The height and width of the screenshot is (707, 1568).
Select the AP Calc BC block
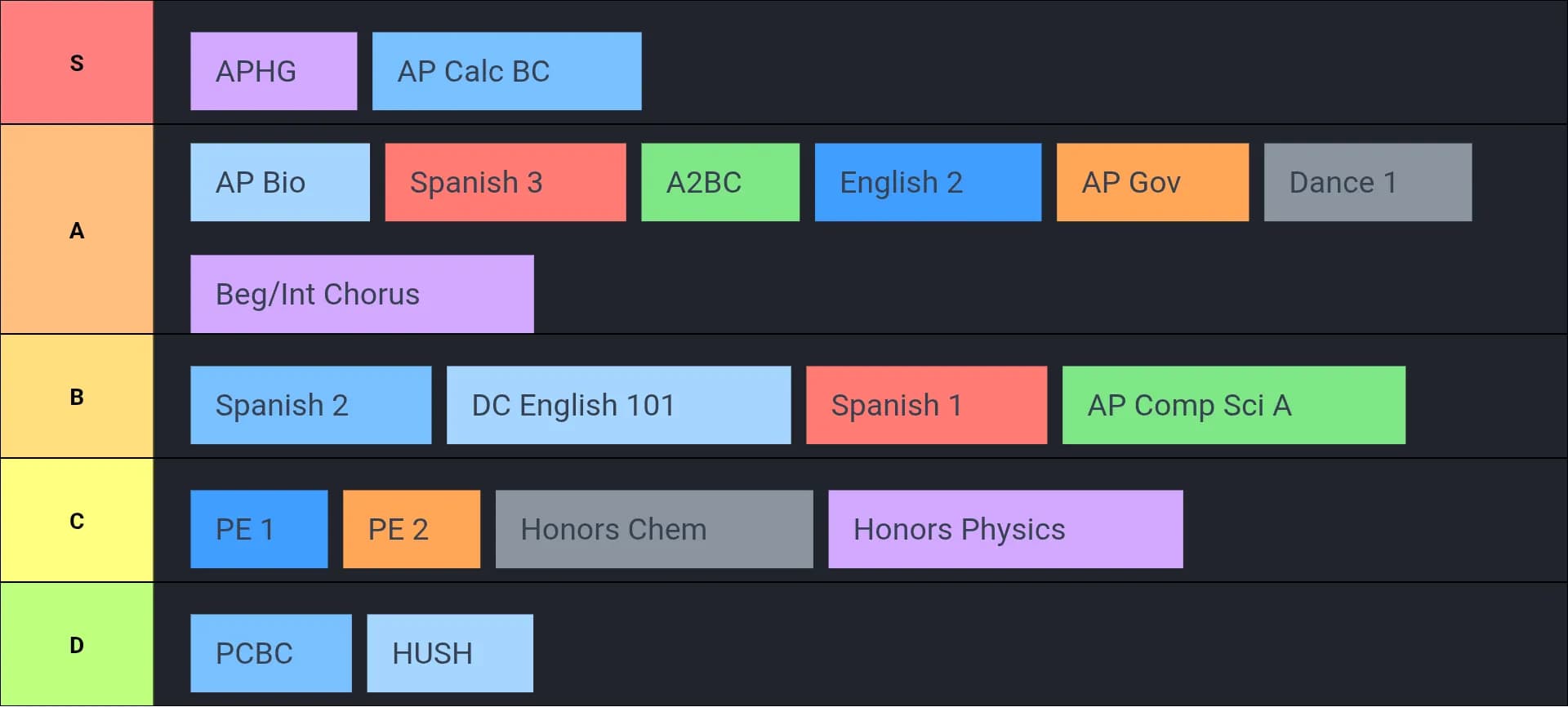coord(506,71)
